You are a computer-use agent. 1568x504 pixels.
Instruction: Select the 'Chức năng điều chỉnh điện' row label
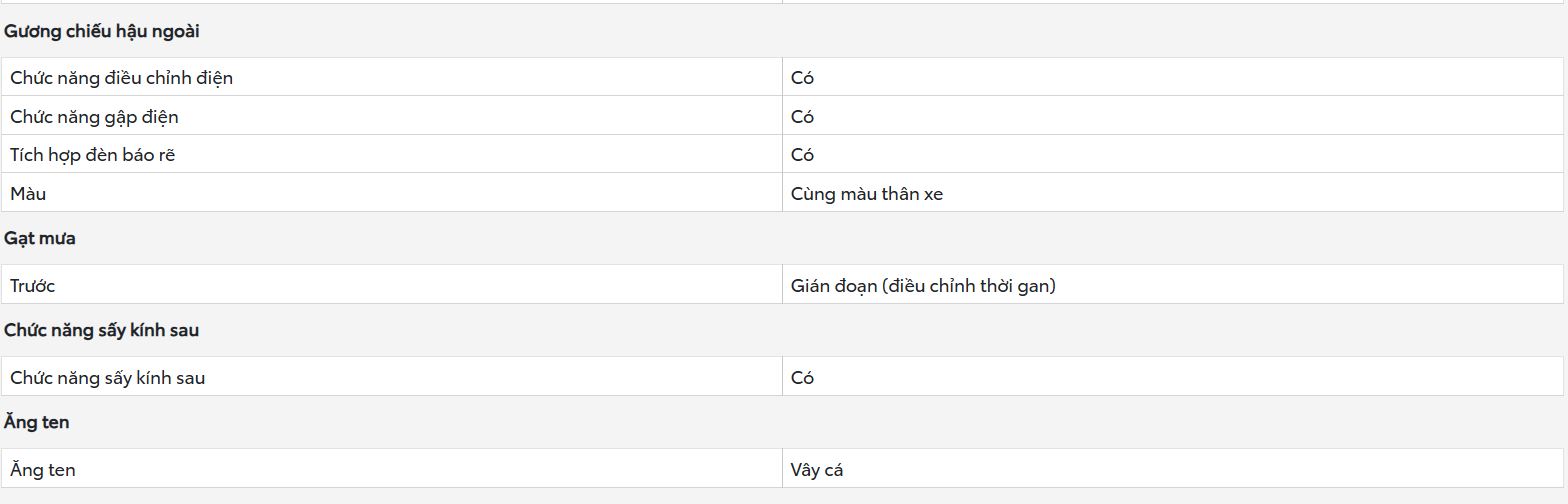tap(121, 77)
